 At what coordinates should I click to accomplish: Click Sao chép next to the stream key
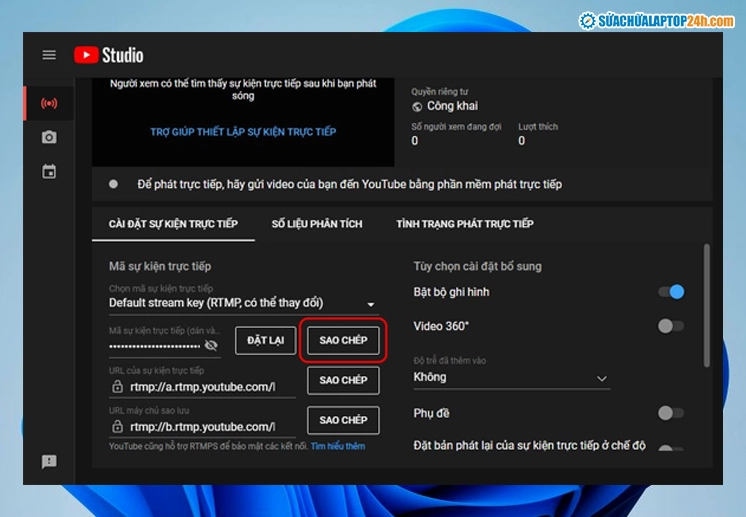tap(343, 340)
